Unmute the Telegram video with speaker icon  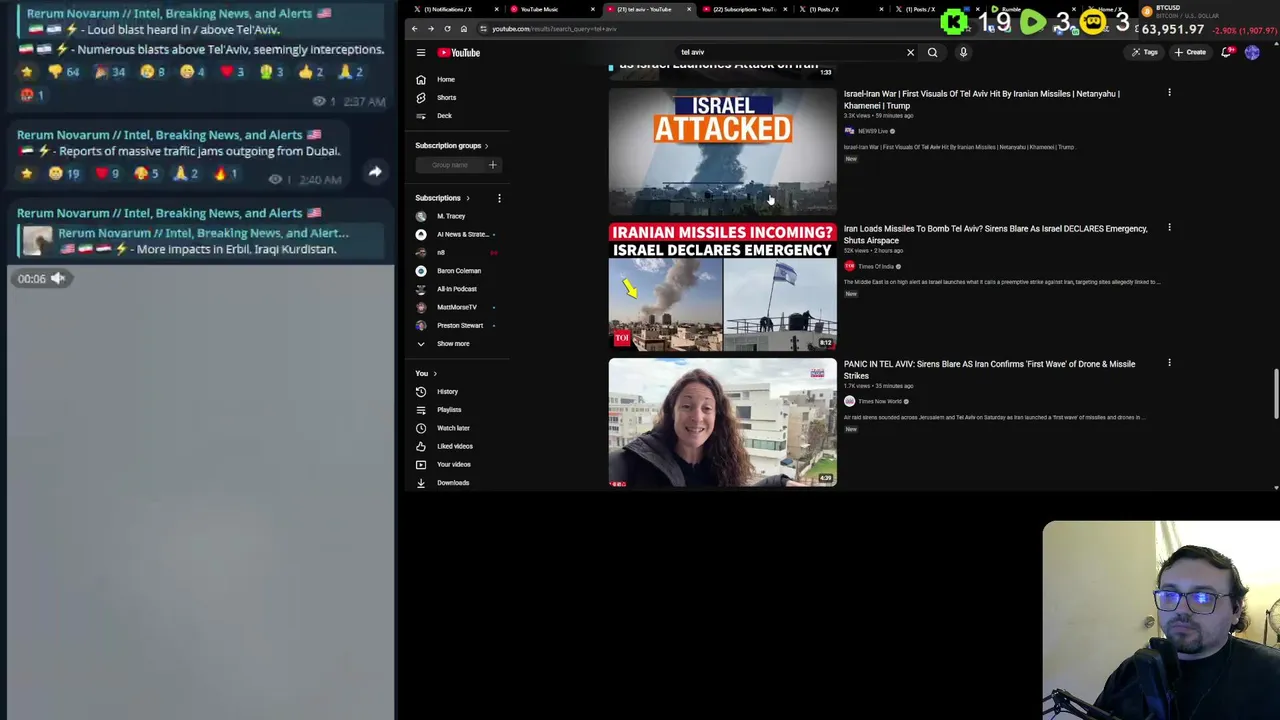coord(58,278)
